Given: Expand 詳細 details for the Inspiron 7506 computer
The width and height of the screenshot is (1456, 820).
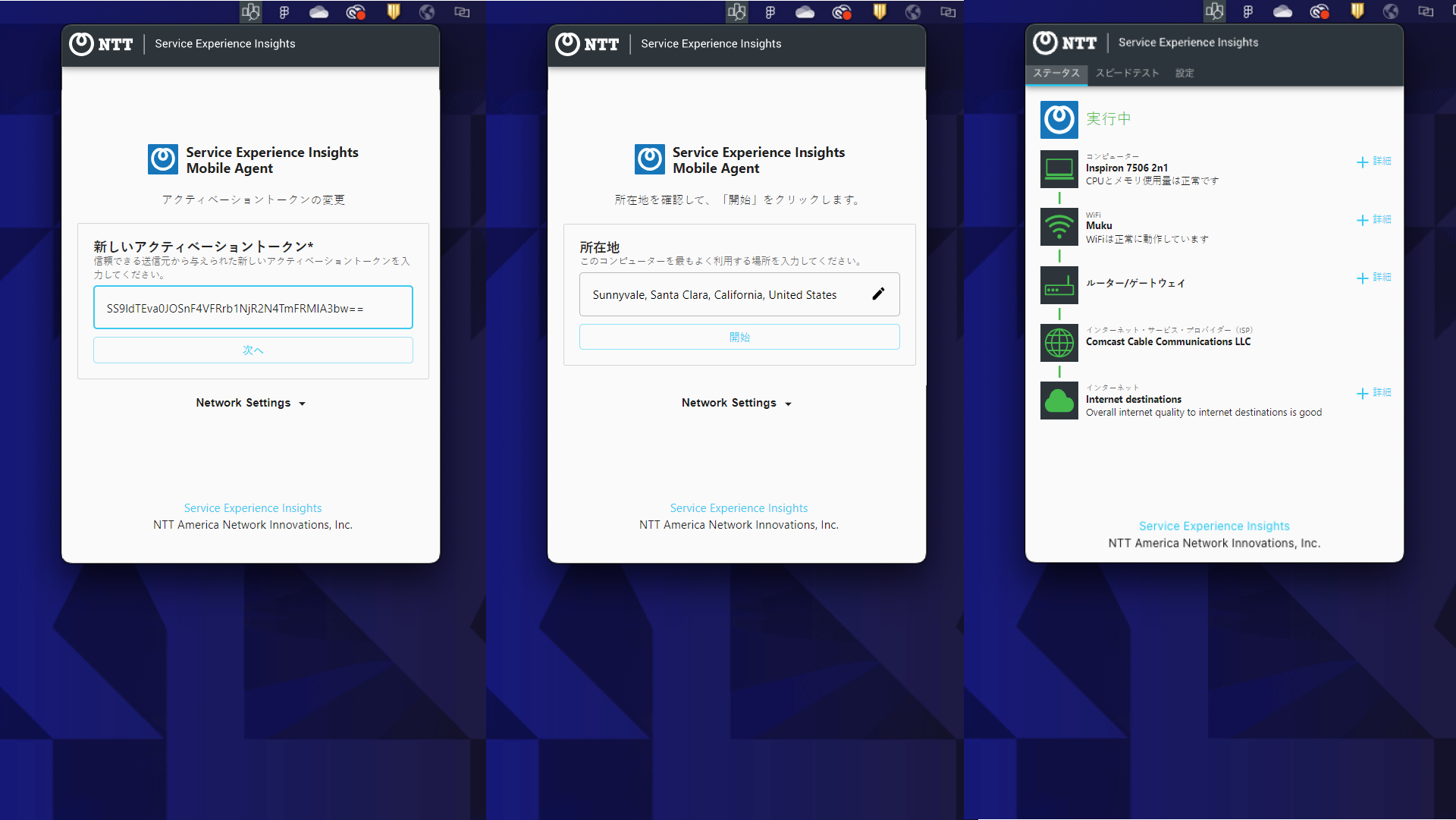Looking at the screenshot, I should 1373,162.
